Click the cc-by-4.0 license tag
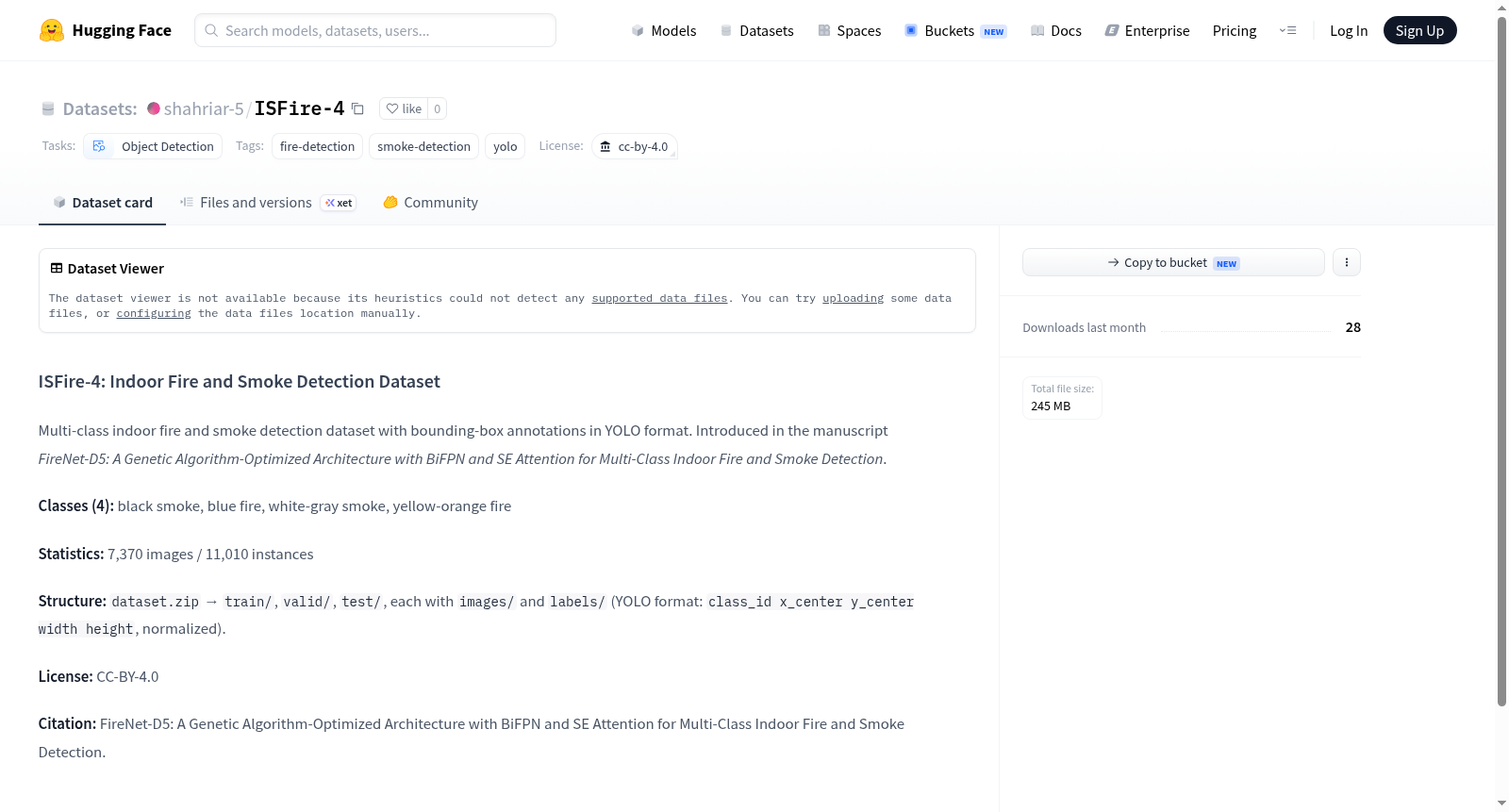The height and width of the screenshot is (812, 1509). click(634, 146)
